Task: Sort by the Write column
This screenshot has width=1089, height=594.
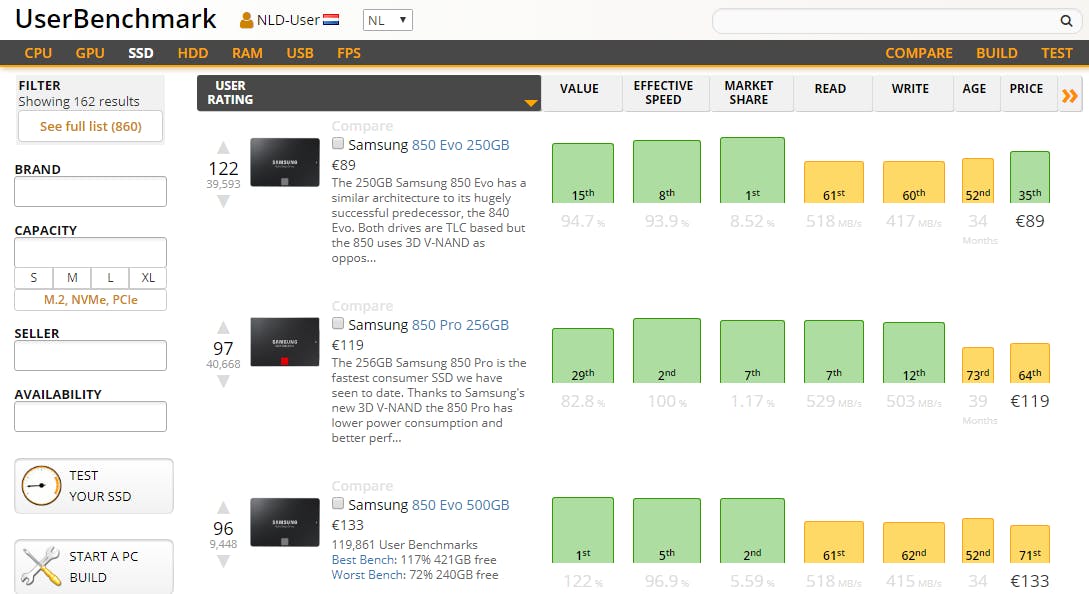Action: click(x=913, y=93)
